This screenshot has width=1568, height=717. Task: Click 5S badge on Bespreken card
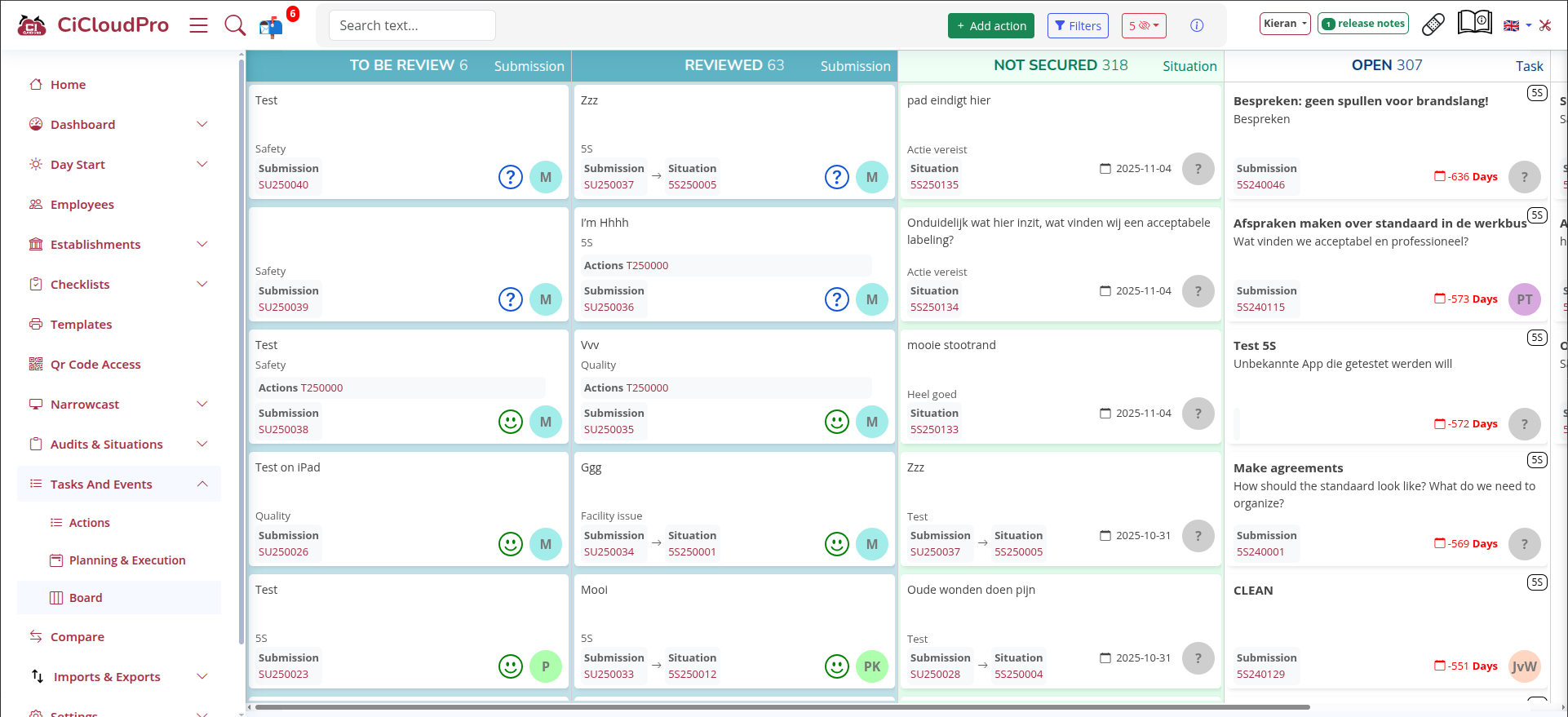point(1537,93)
